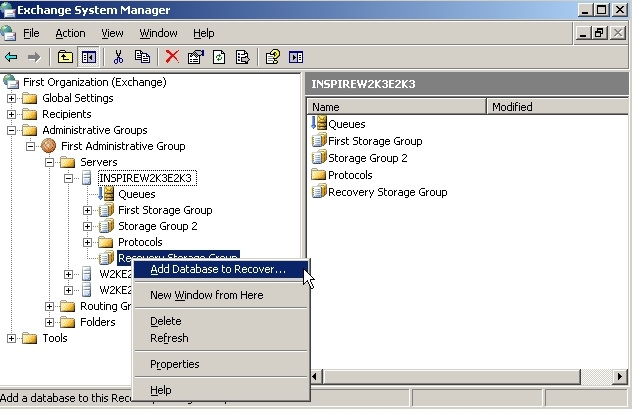Viewport: 632px width, 411px height.
Task: Collapse the Administrative Groups node
Action: pos(11,130)
